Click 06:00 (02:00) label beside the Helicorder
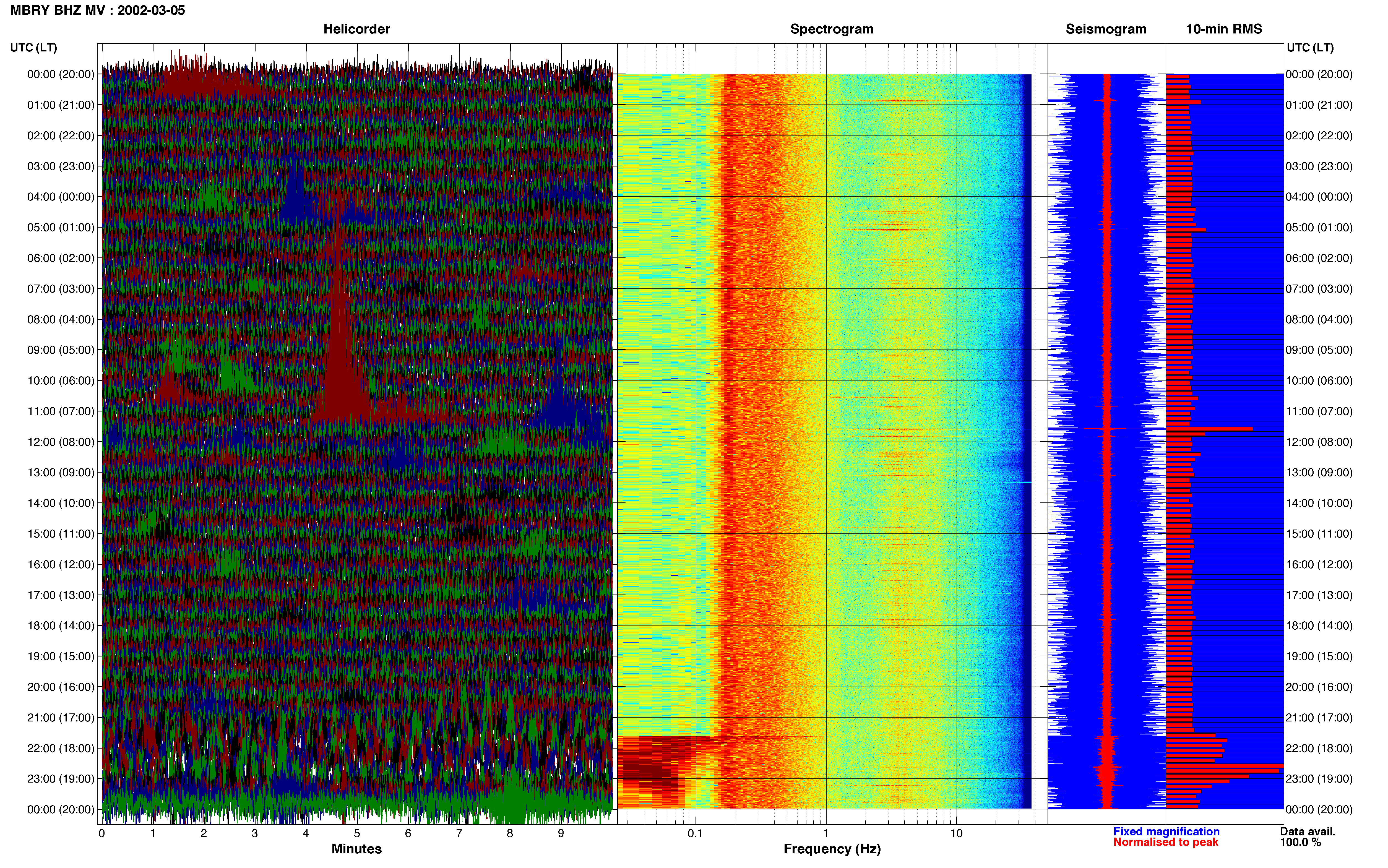The image size is (1388, 868). pyautogui.click(x=61, y=258)
